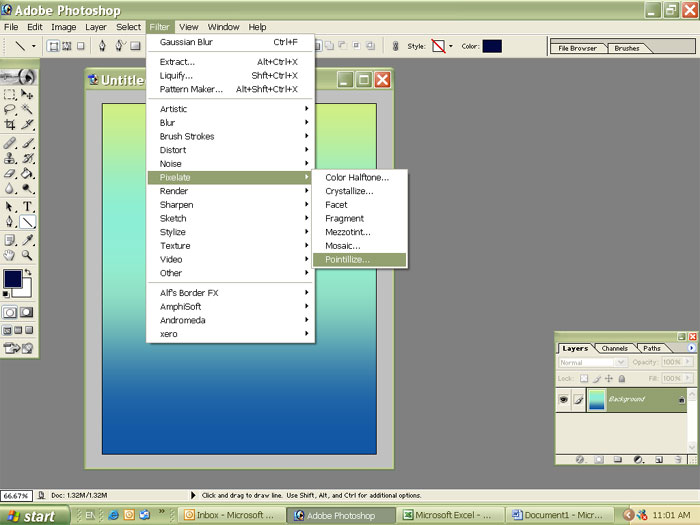Viewport: 700px width, 525px height.
Task: Select the Path Selection tool
Action: click(x=9, y=207)
